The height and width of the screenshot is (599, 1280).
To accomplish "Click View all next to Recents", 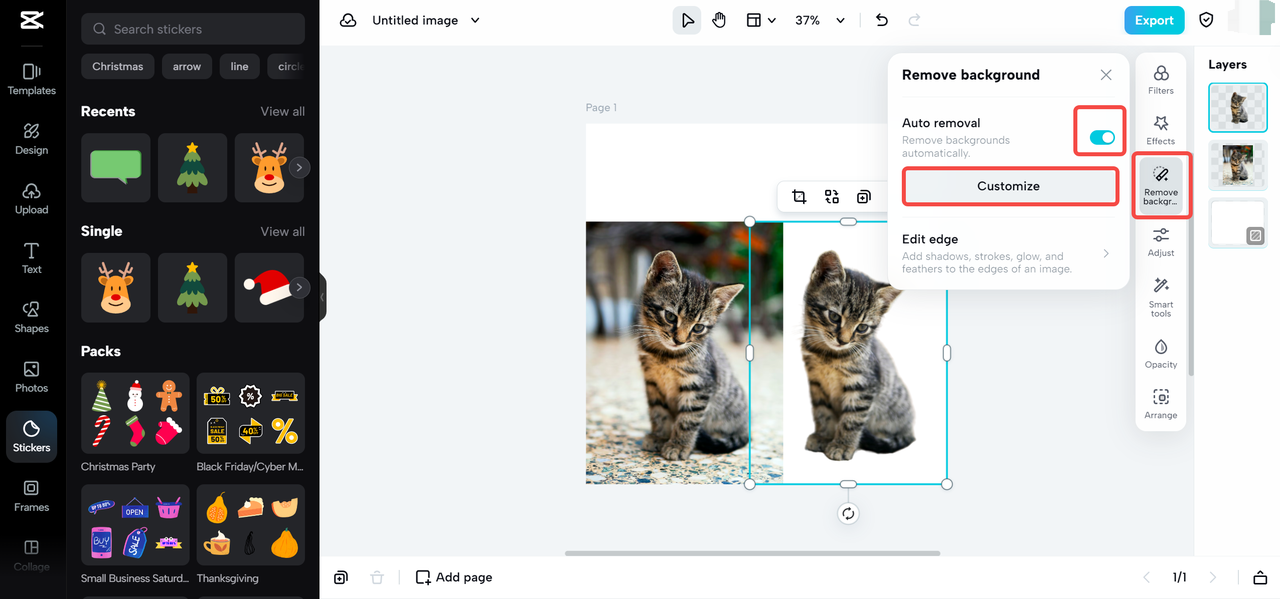I will click(x=283, y=111).
